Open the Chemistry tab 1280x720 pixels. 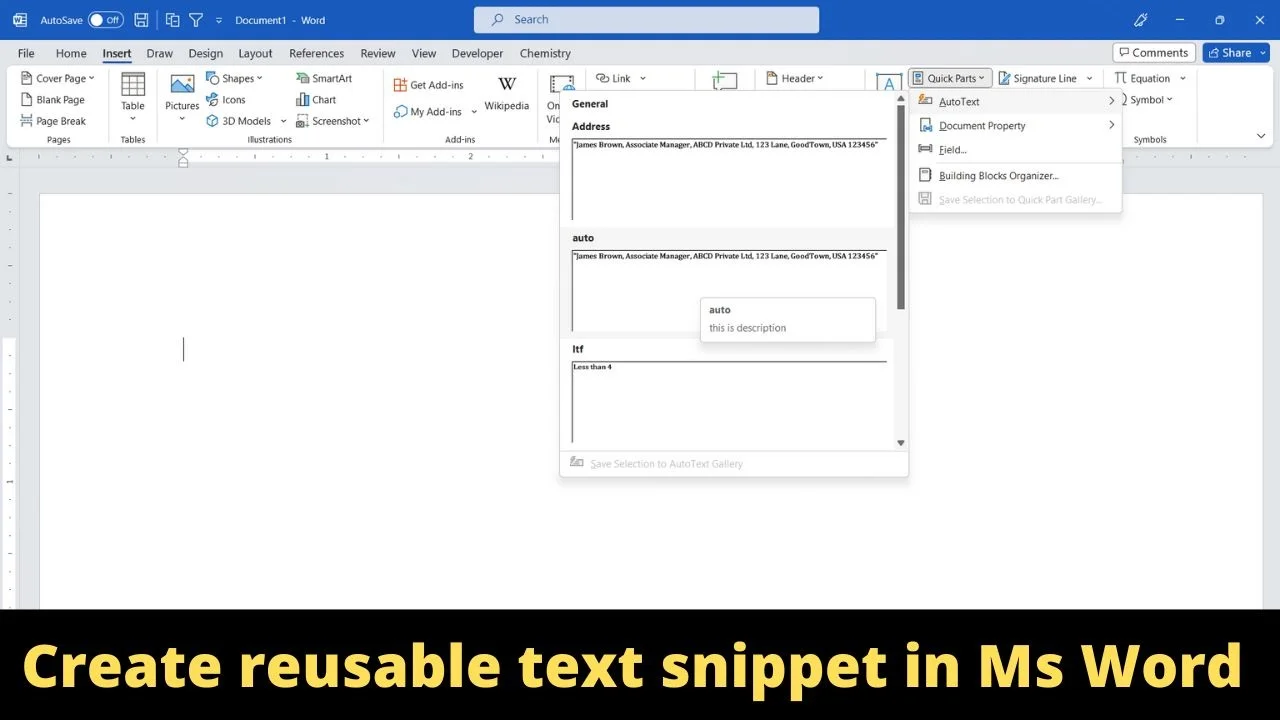[545, 54]
